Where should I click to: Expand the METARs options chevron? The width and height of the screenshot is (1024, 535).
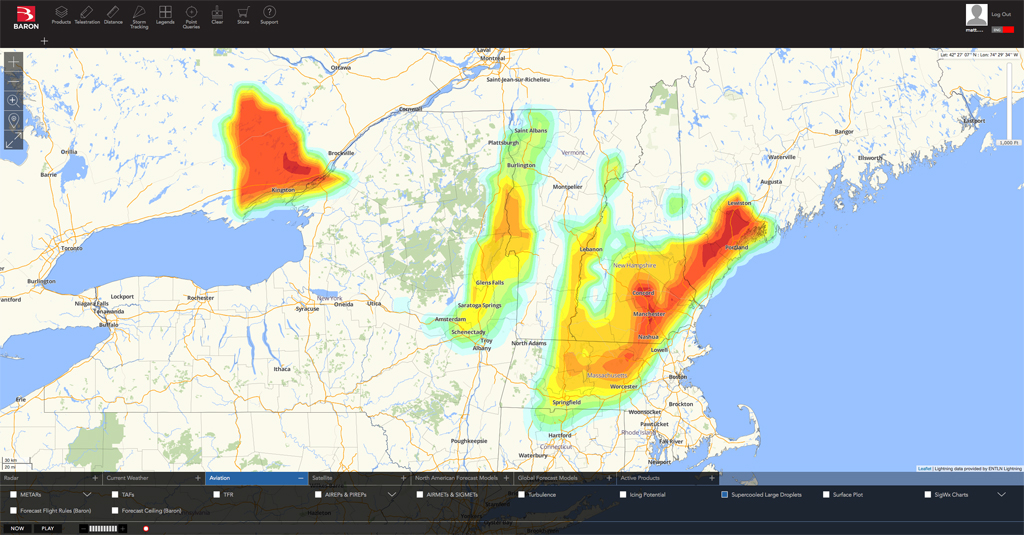pos(87,494)
